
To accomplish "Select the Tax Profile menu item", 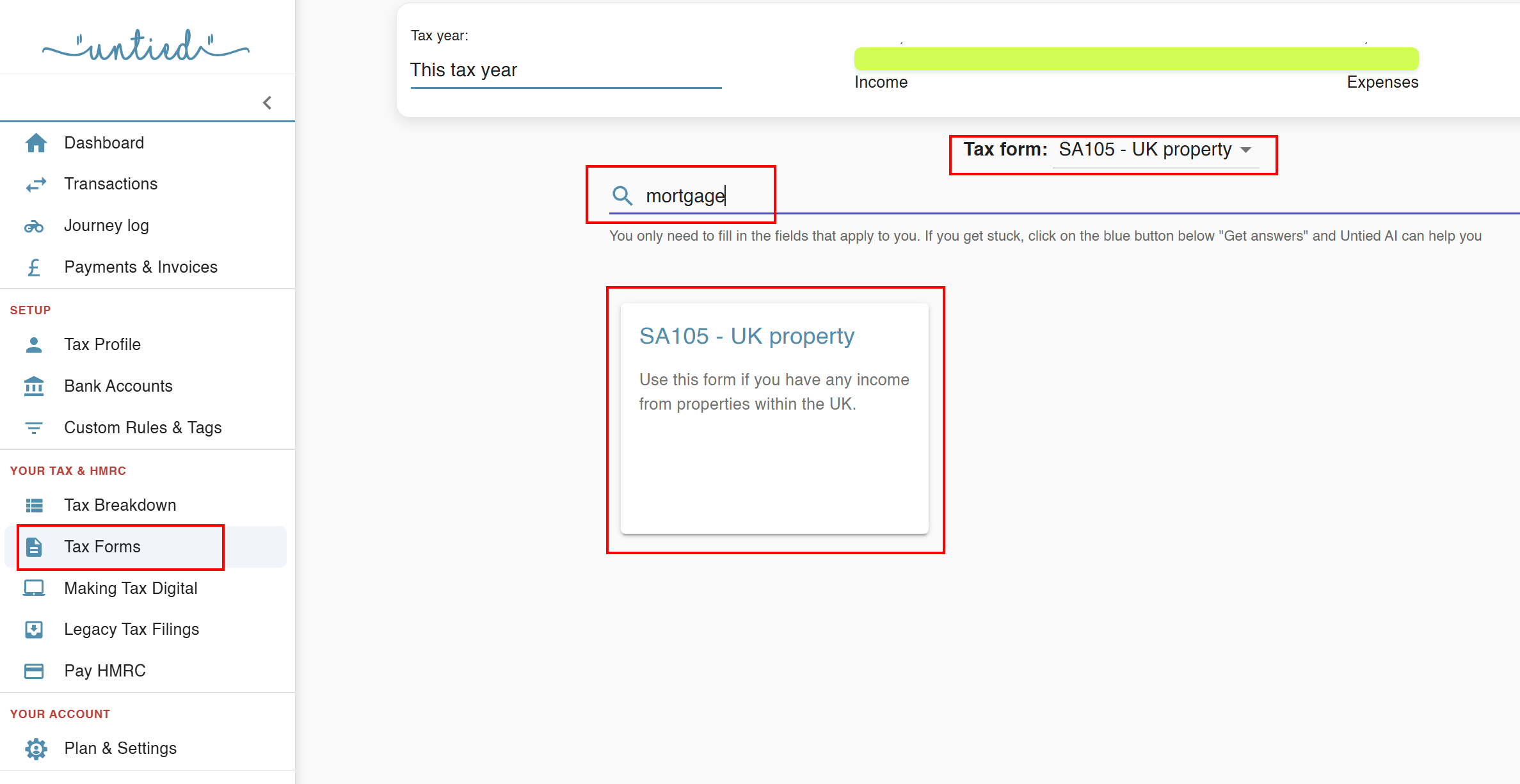I will pyautogui.click(x=102, y=344).
